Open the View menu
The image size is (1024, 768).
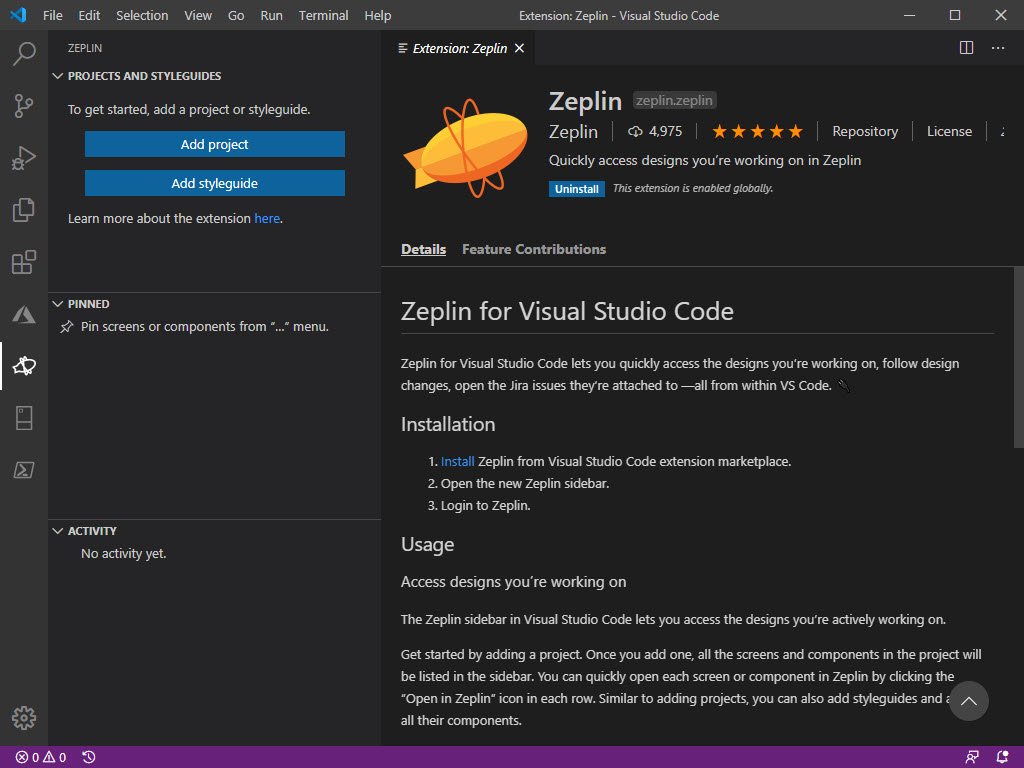[198, 15]
